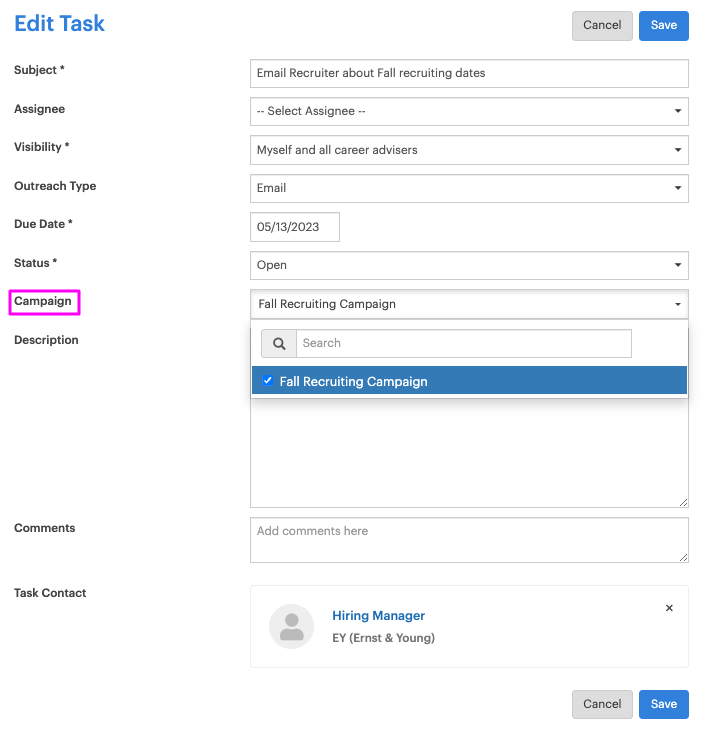The image size is (724, 738).
Task: Collapse the Campaign dropdown field
Action: click(469, 304)
